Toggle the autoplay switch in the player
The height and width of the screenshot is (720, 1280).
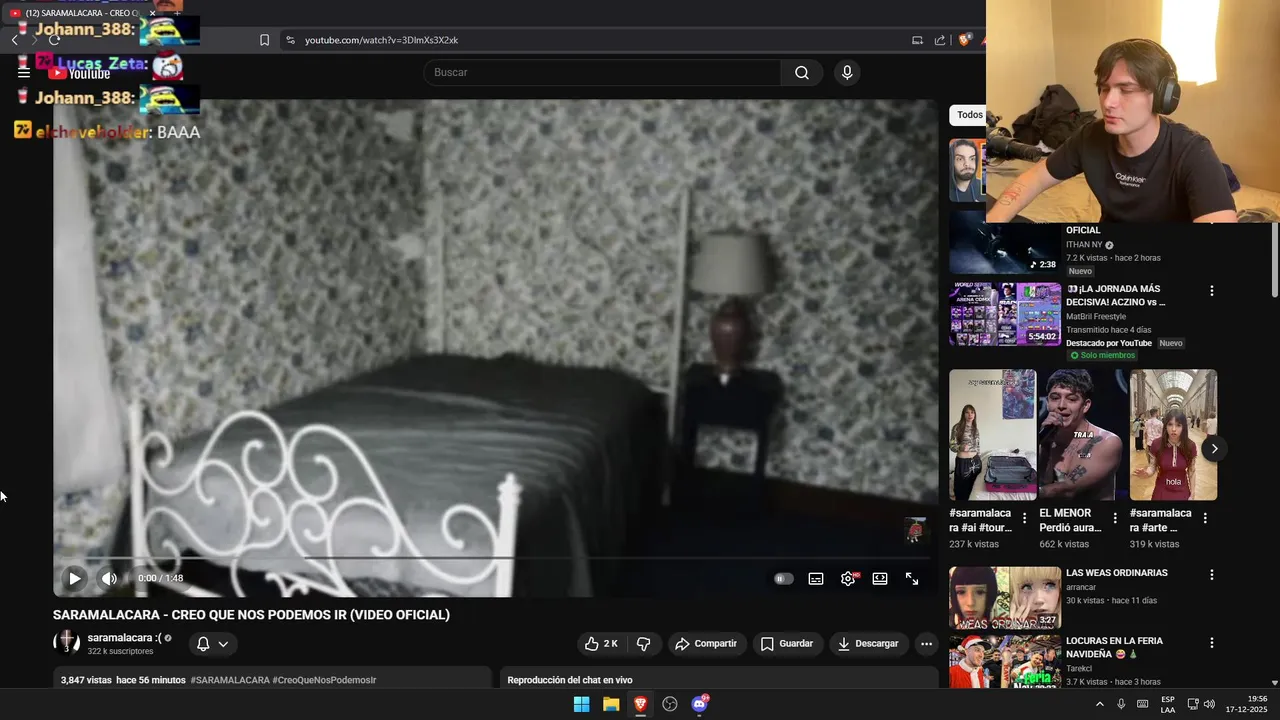[x=783, y=578]
